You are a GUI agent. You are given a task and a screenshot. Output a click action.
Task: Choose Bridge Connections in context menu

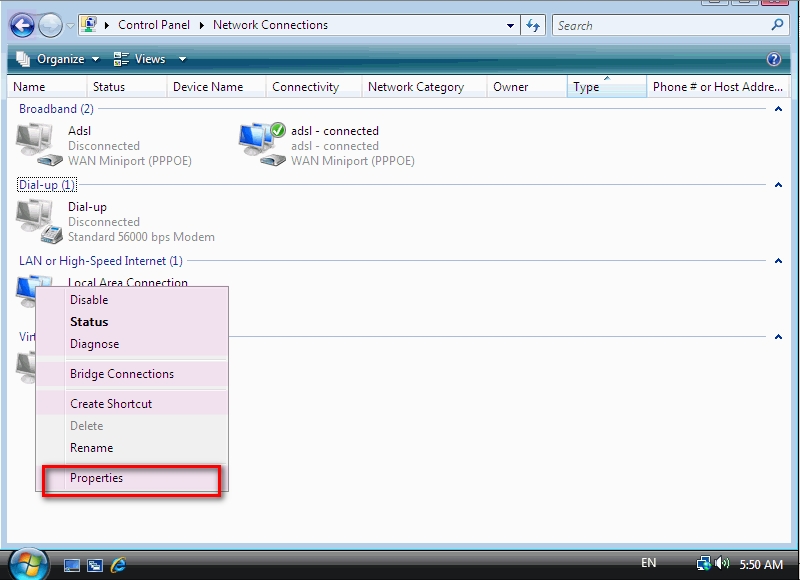tap(122, 374)
